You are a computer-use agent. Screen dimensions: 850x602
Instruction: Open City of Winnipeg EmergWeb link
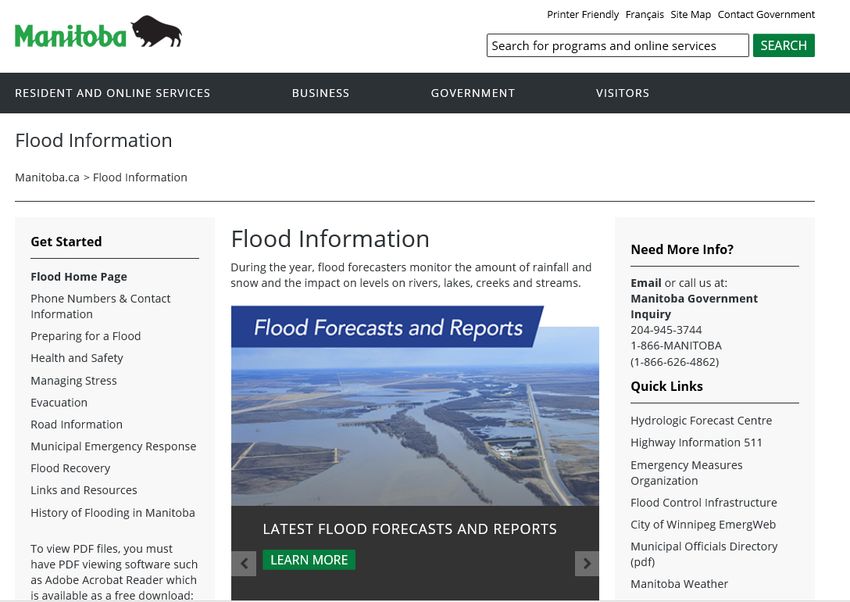tap(703, 525)
